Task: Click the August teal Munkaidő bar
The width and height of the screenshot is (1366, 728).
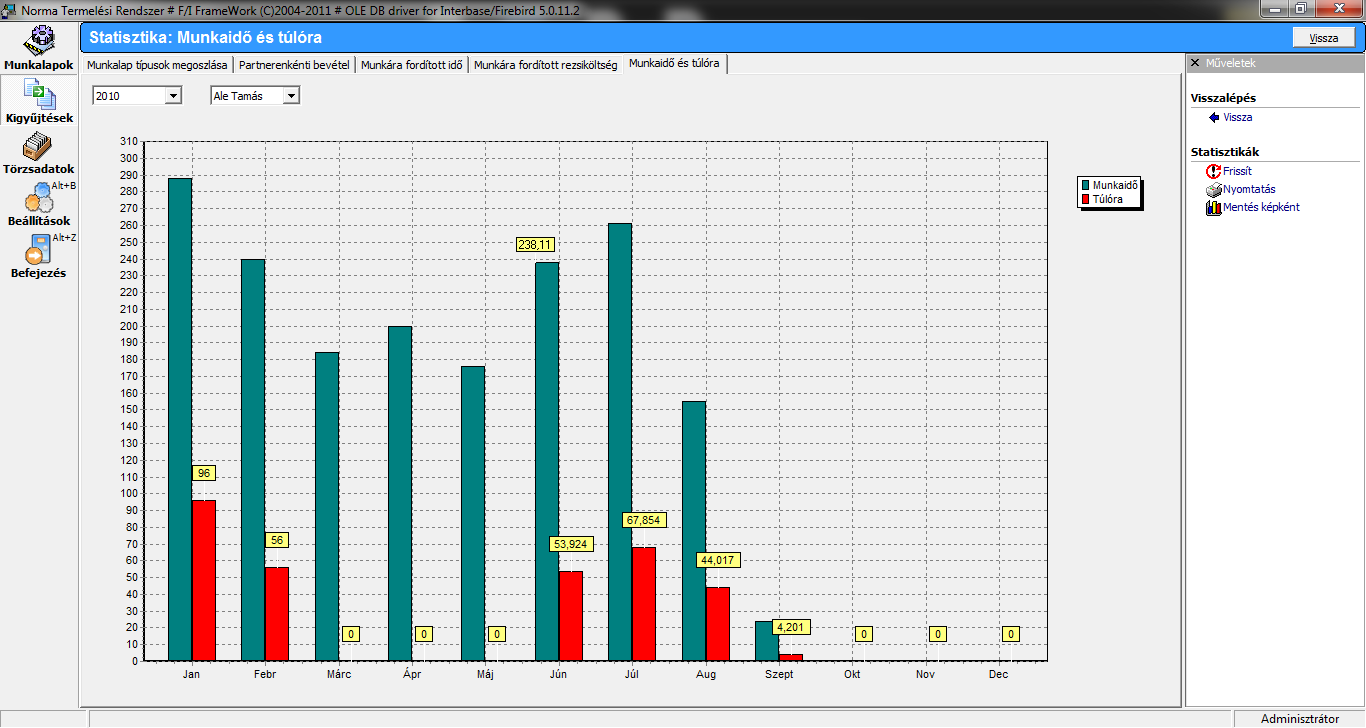Action: (x=694, y=531)
